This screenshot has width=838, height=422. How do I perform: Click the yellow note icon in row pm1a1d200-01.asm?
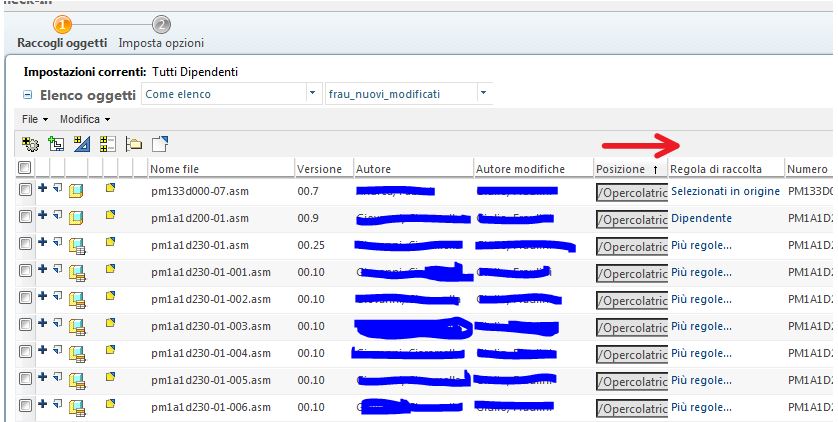point(110,215)
